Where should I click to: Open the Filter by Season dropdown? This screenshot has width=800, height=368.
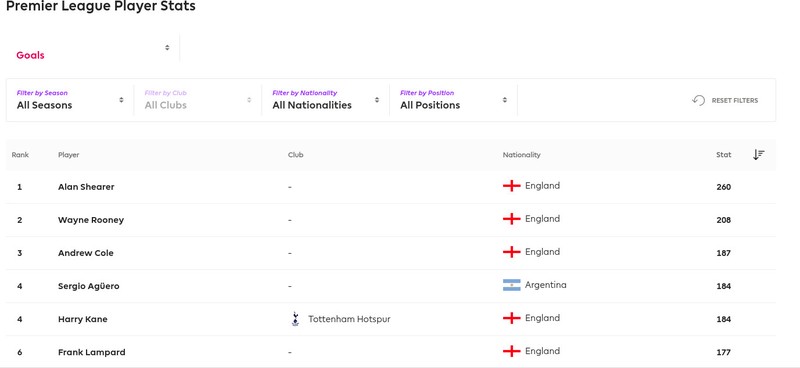70,100
